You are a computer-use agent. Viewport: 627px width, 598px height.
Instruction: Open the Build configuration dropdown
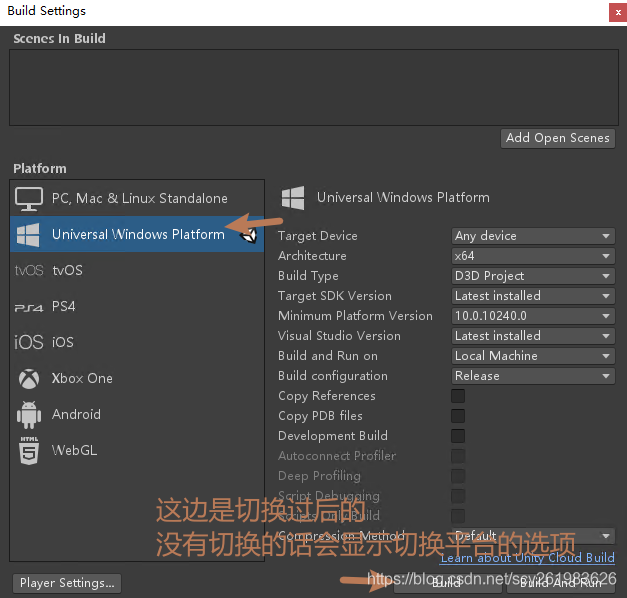click(533, 376)
